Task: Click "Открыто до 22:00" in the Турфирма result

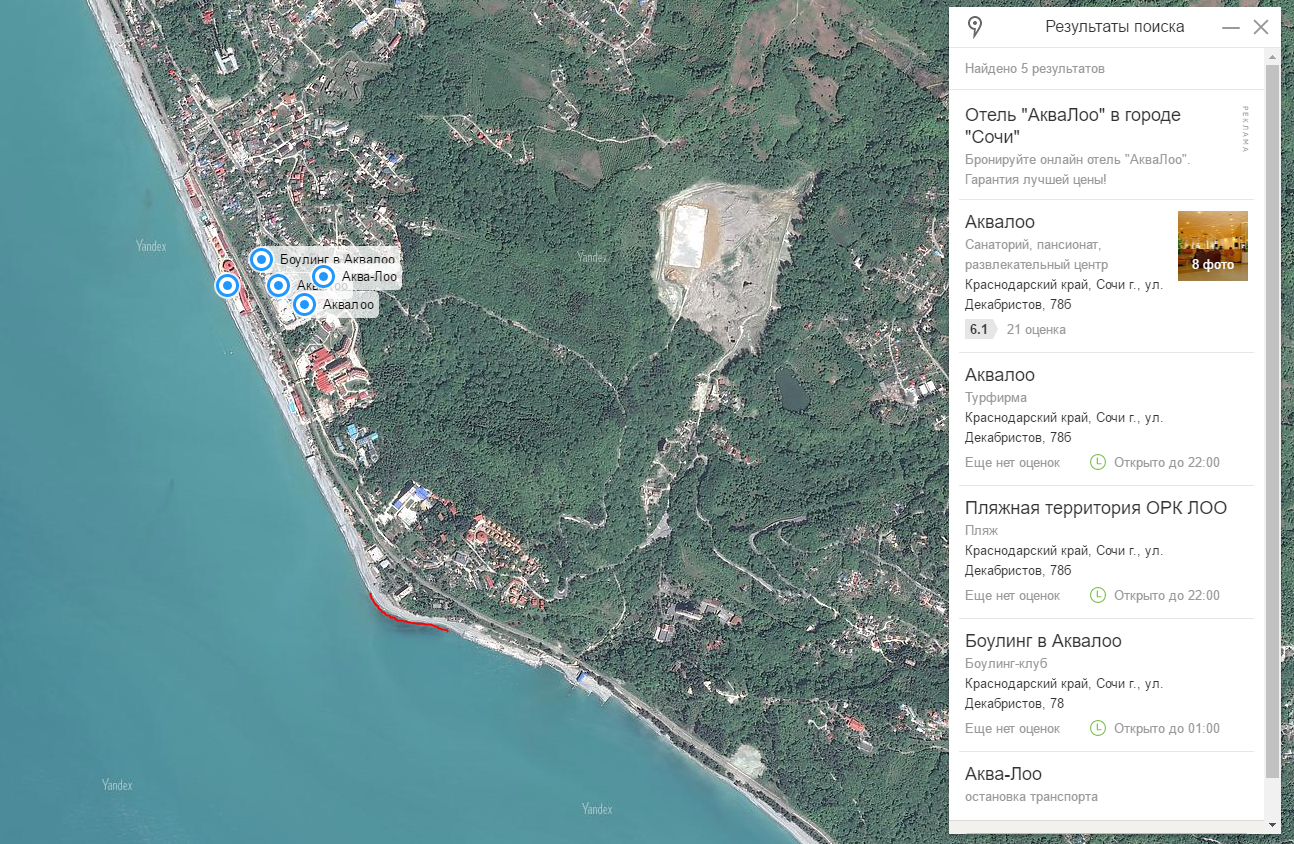Action: pyautogui.click(x=1167, y=462)
